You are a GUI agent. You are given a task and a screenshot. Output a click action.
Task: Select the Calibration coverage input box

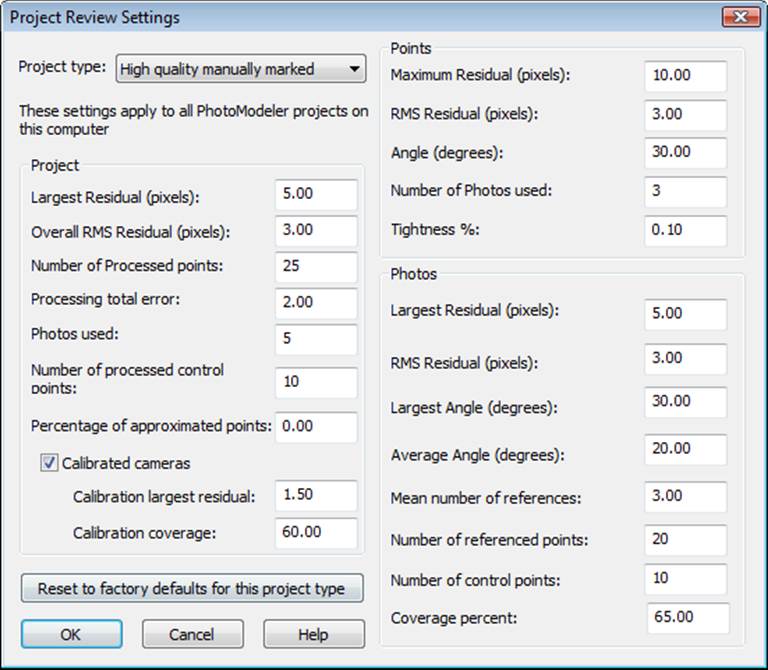pos(316,532)
